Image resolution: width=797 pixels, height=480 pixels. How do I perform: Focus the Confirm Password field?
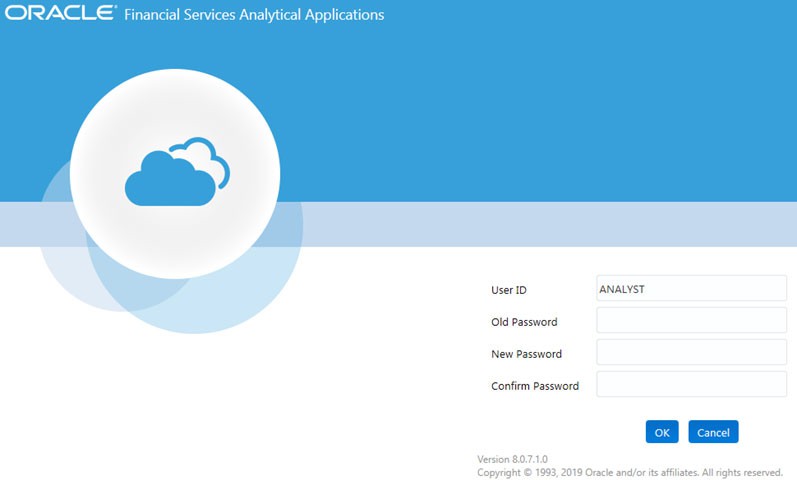[x=691, y=384]
